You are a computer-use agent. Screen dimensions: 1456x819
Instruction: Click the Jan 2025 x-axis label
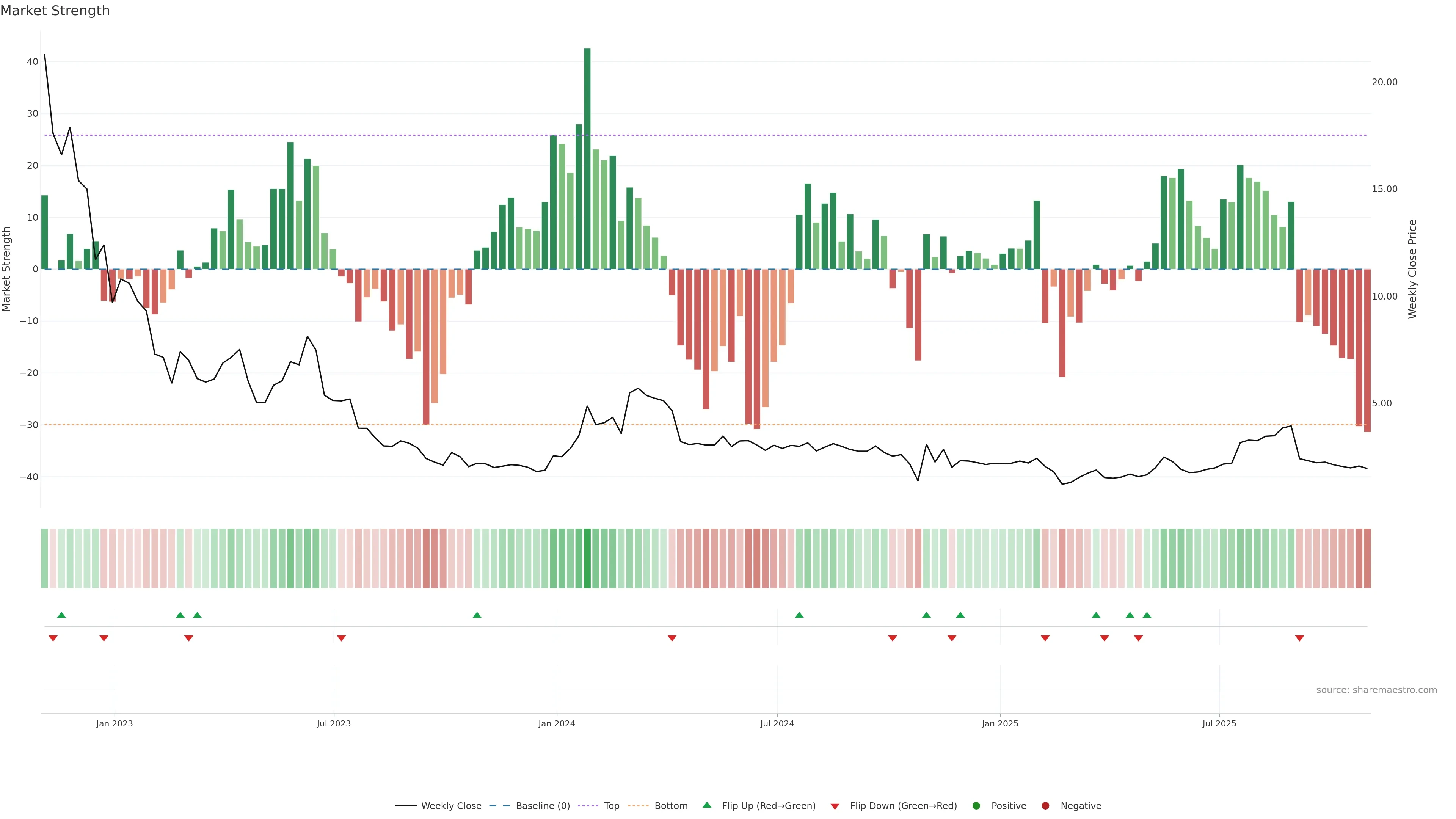(x=1000, y=723)
